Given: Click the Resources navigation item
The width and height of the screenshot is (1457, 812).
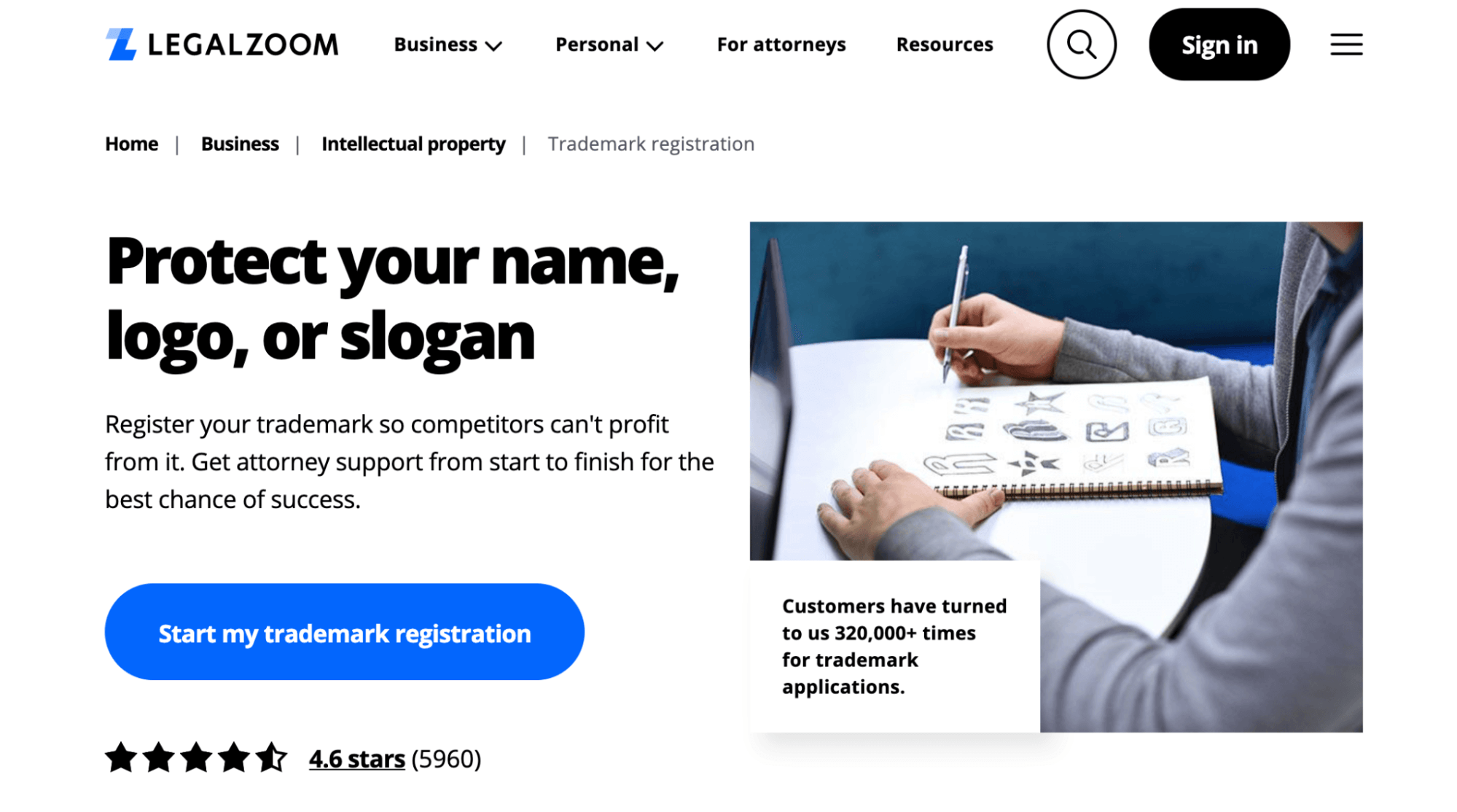Looking at the screenshot, I should click(x=944, y=44).
